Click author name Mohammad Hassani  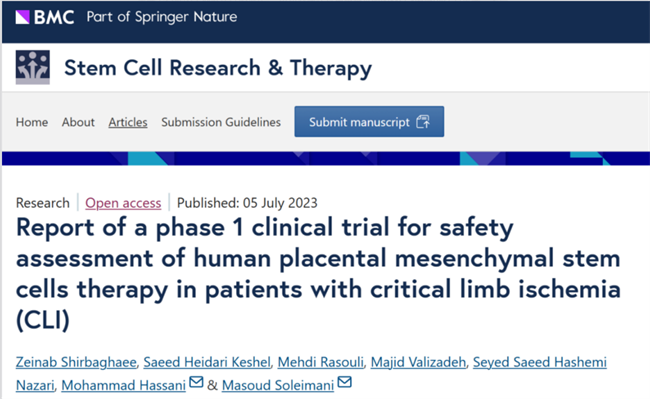tap(124, 385)
